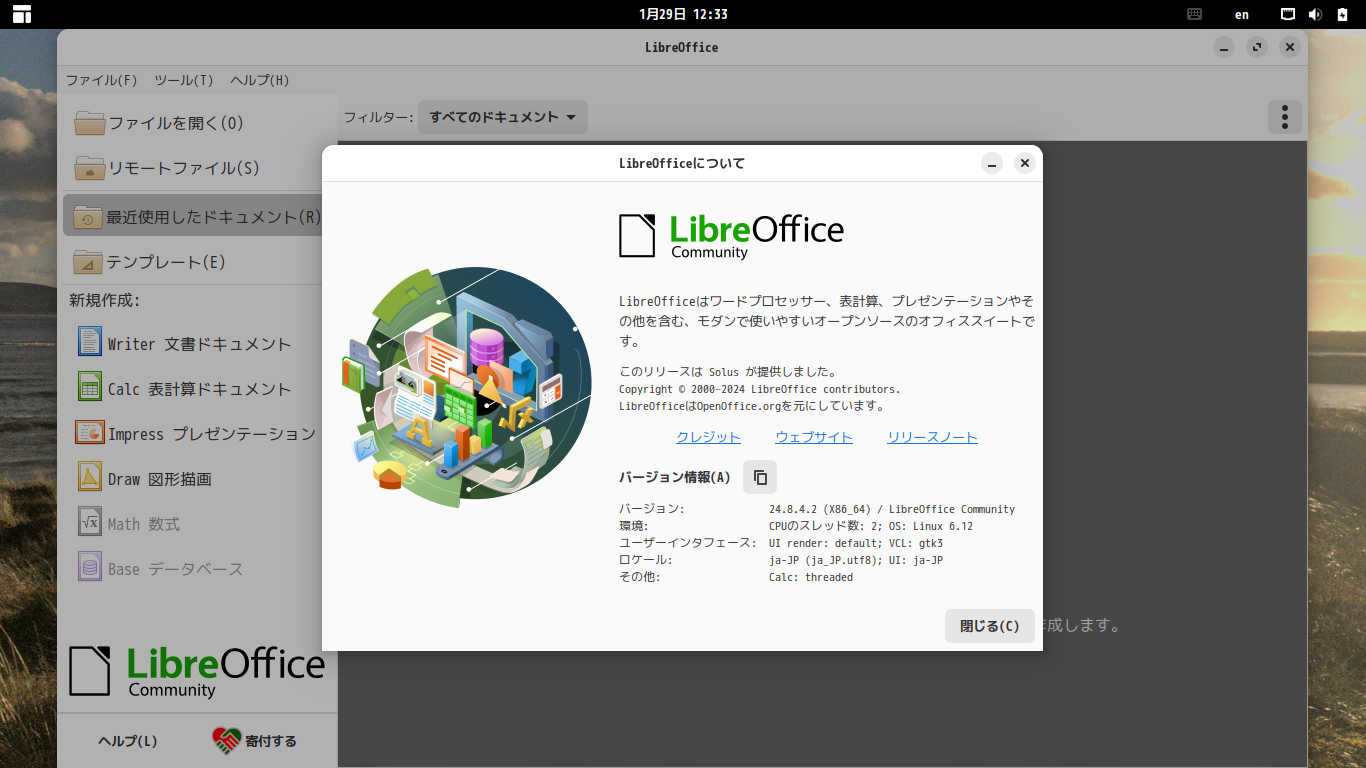This screenshot has width=1366, height=768.
Task: Click the ja-JP locale value text
Action: [x=856, y=560]
